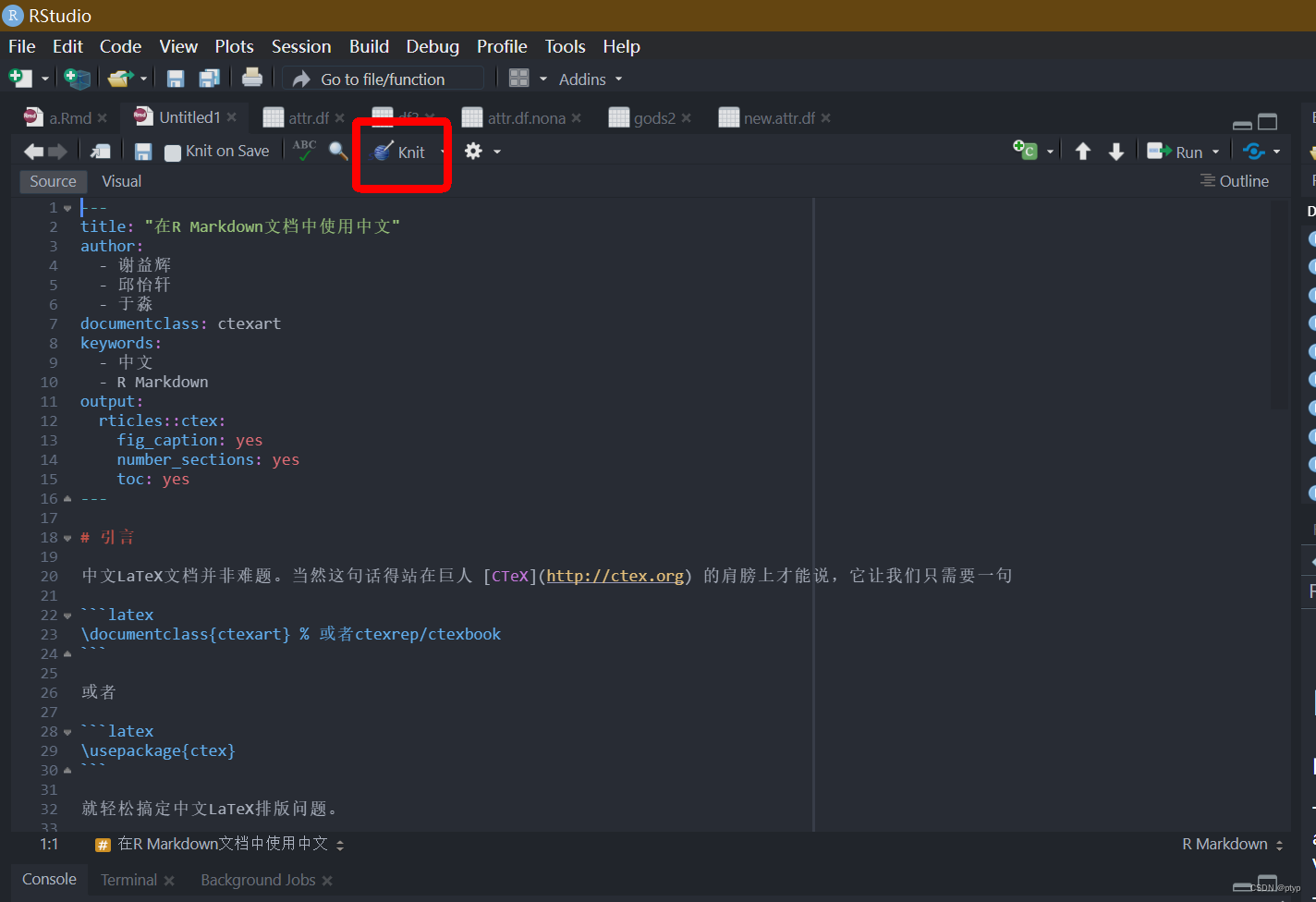The image size is (1316, 902).
Task: Click the '\usepackage{ctex}' code line
Action: pos(158,750)
